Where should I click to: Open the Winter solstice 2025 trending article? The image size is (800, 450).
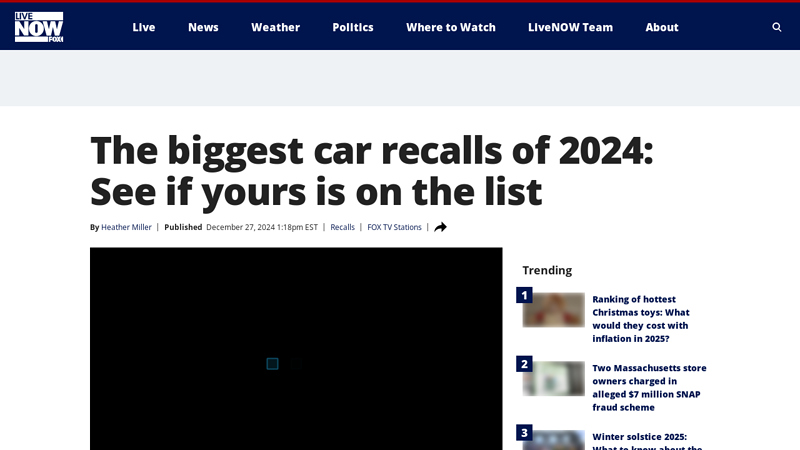pyautogui.click(x=647, y=441)
